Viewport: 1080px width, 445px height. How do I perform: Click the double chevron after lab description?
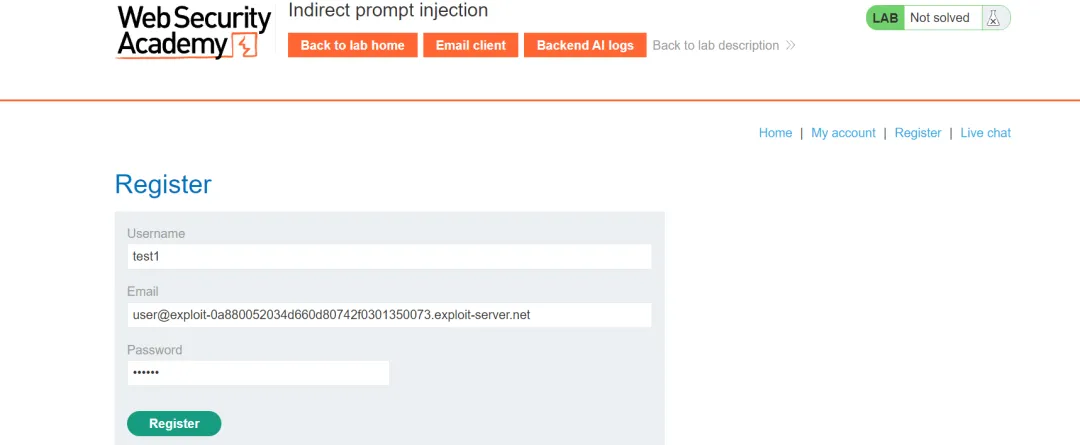790,45
